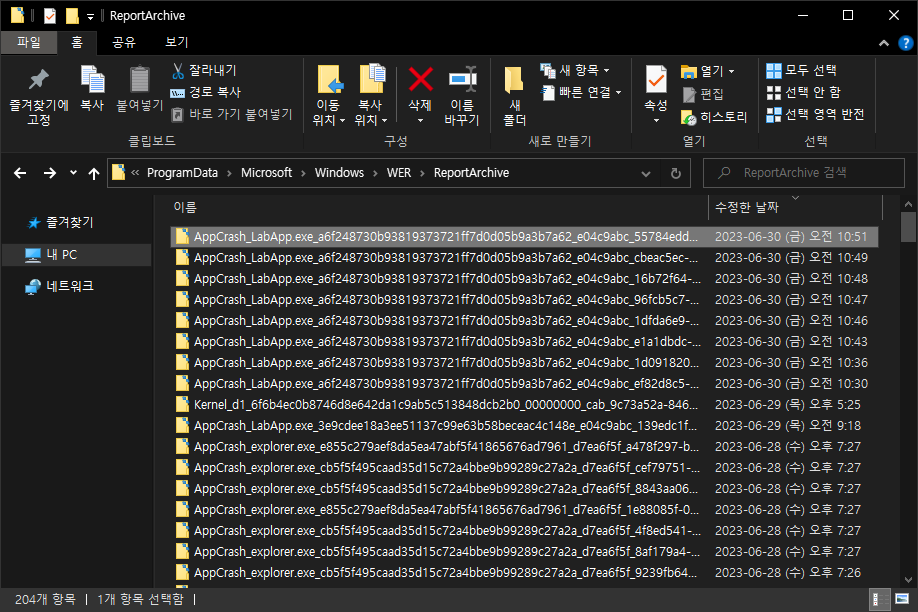This screenshot has height=612, width=918.
Task: Click the 붙여넣기 (Paste) ribbon button
Action: click(x=139, y=90)
